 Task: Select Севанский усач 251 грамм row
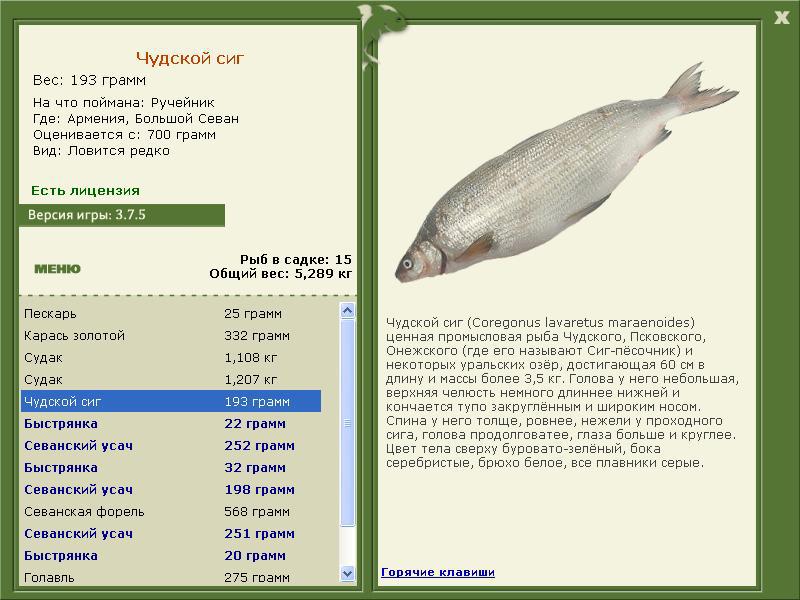pyautogui.click(x=171, y=533)
